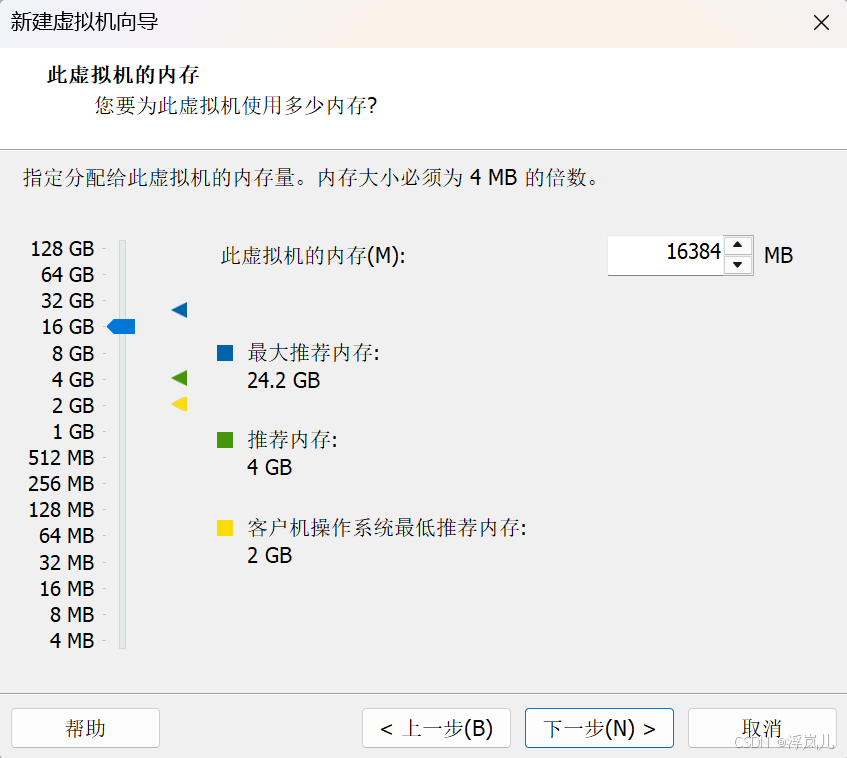Click the 8 GB scale label
Viewport: 847px width, 758px height.
tap(73, 353)
